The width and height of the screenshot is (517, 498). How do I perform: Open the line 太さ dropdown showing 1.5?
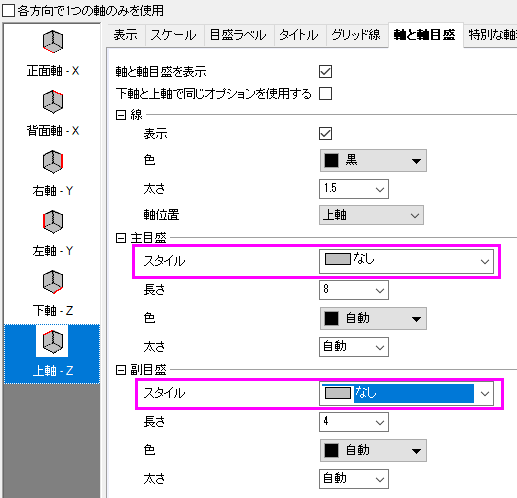click(354, 189)
